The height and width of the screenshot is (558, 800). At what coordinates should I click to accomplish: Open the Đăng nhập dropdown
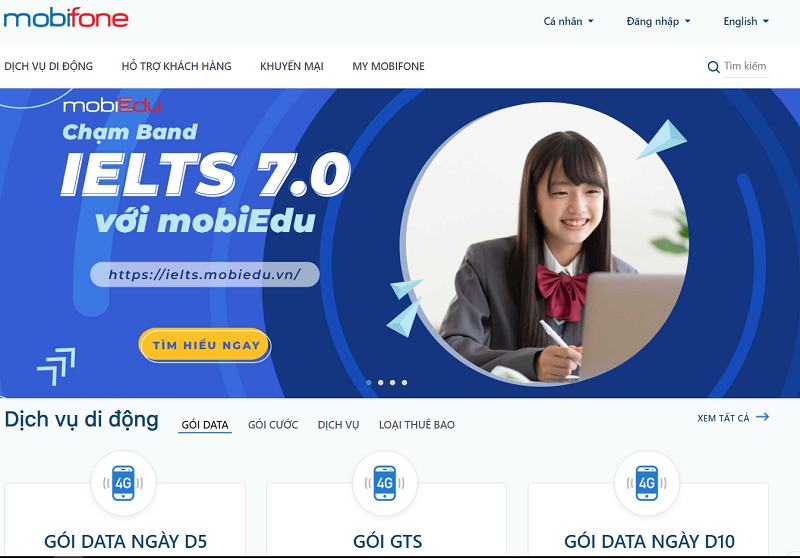658,21
